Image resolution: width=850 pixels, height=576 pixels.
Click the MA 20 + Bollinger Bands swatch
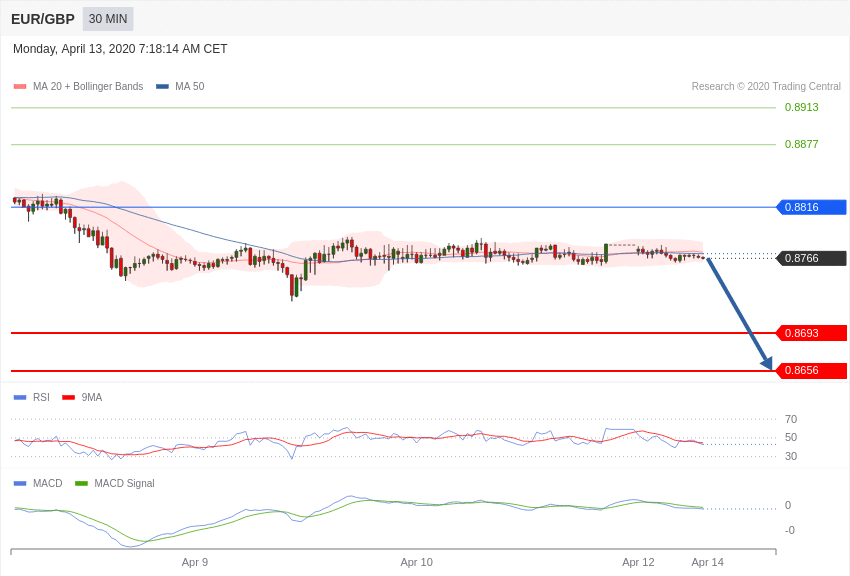click(20, 86)
